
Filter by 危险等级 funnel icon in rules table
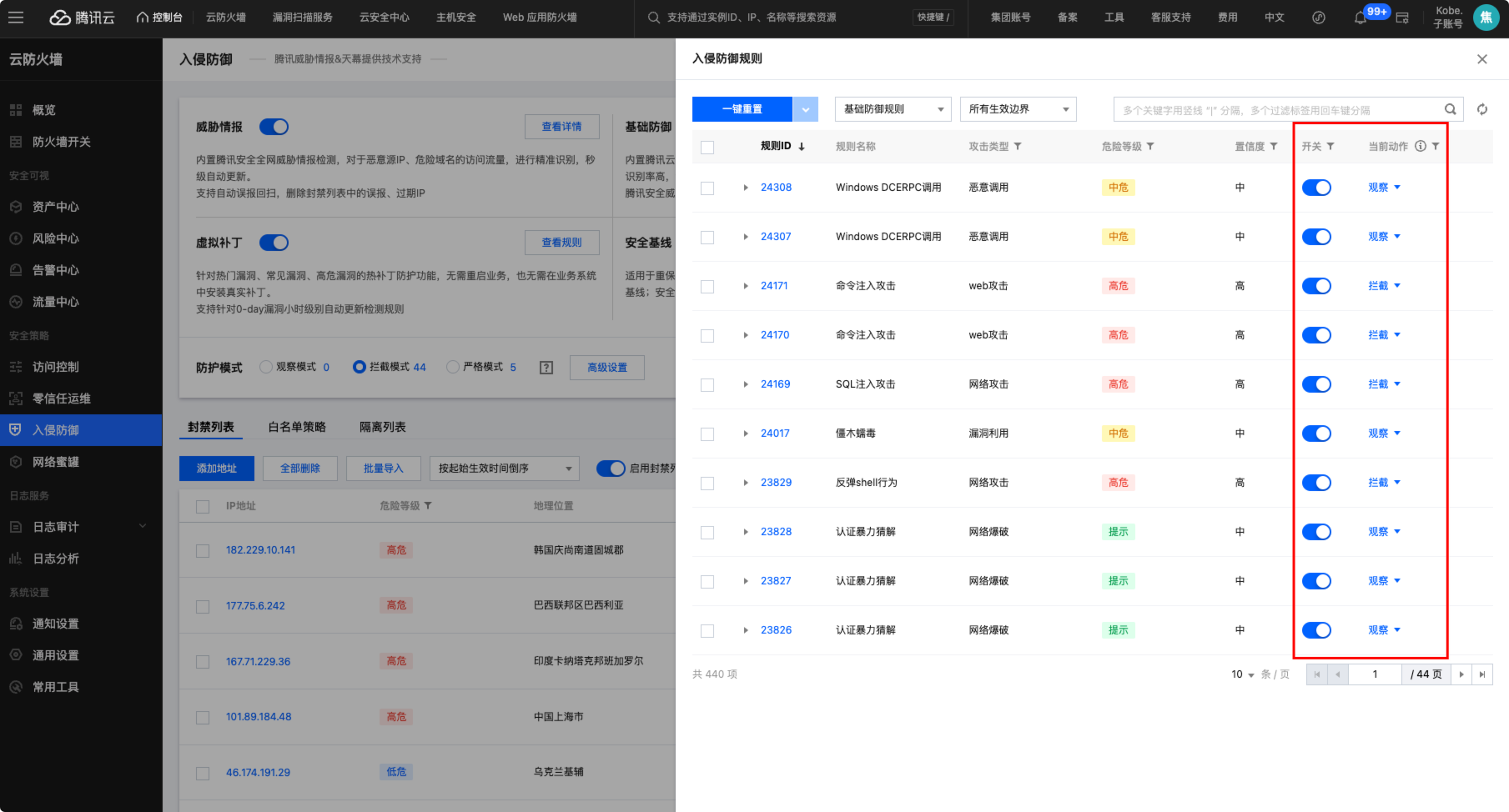(1150, 147)
